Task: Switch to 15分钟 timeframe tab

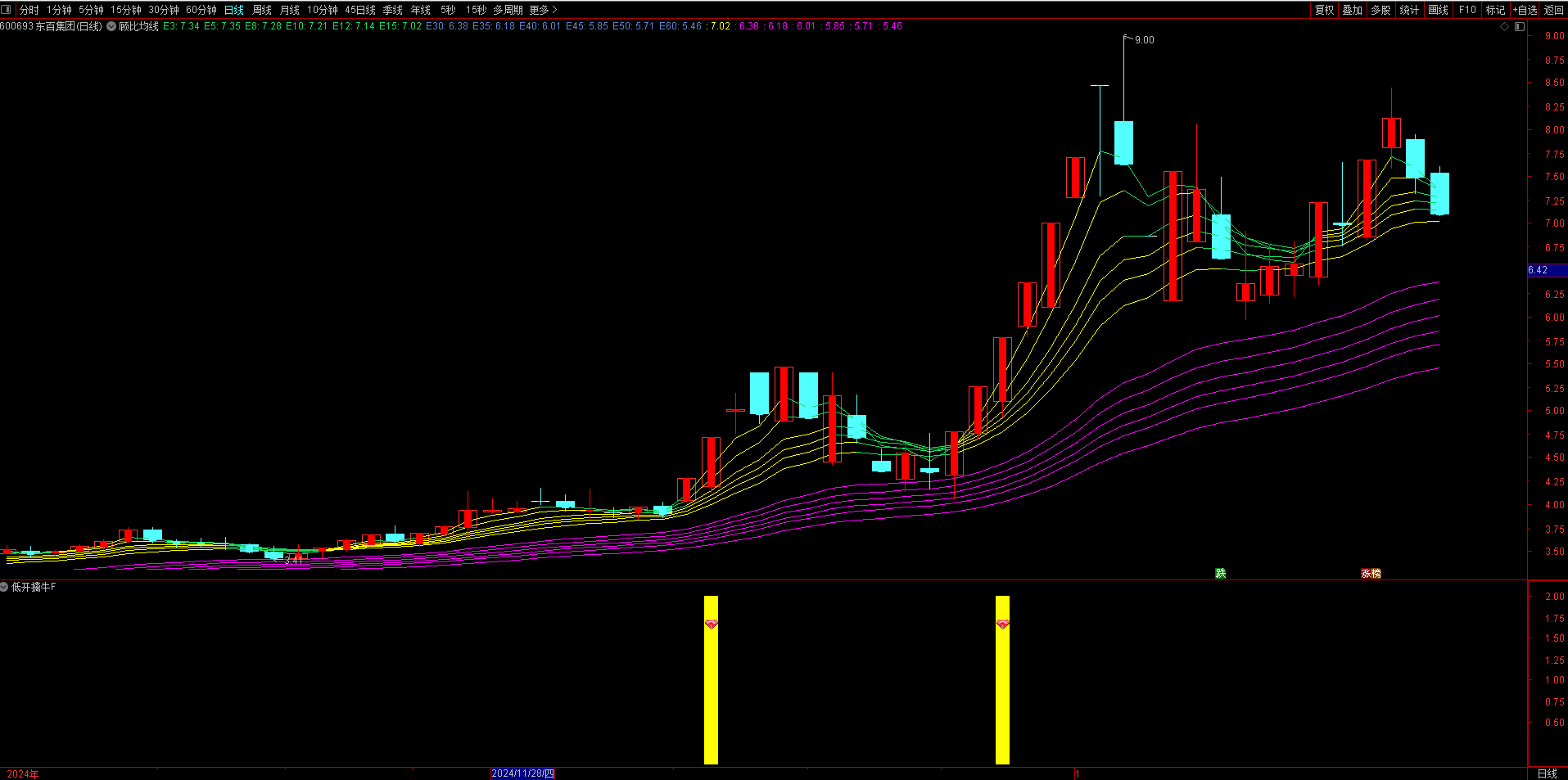Action: (x=126, y=10)
